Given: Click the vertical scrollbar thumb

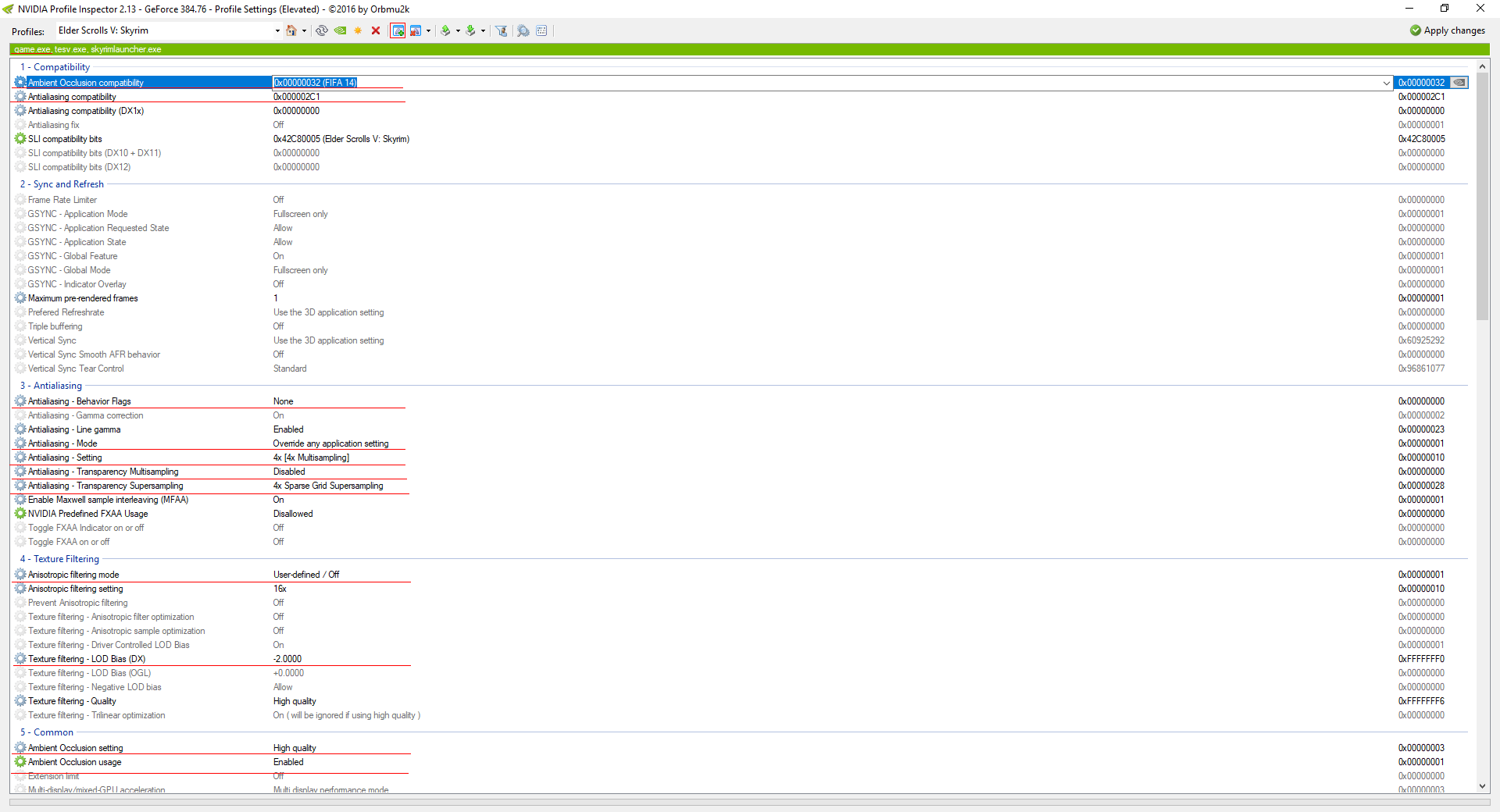Looking at the screenshot, I should pos(1482,197).
